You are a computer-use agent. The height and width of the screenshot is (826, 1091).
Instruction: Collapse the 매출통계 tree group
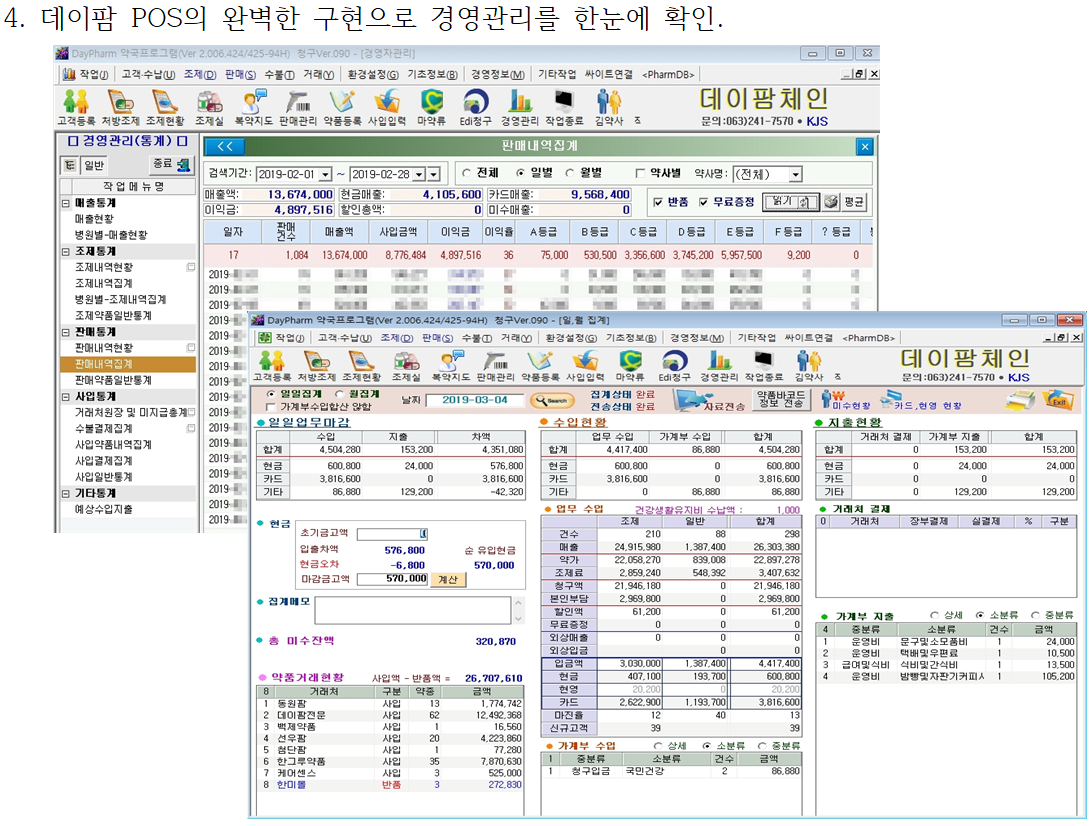click(66, 203)
